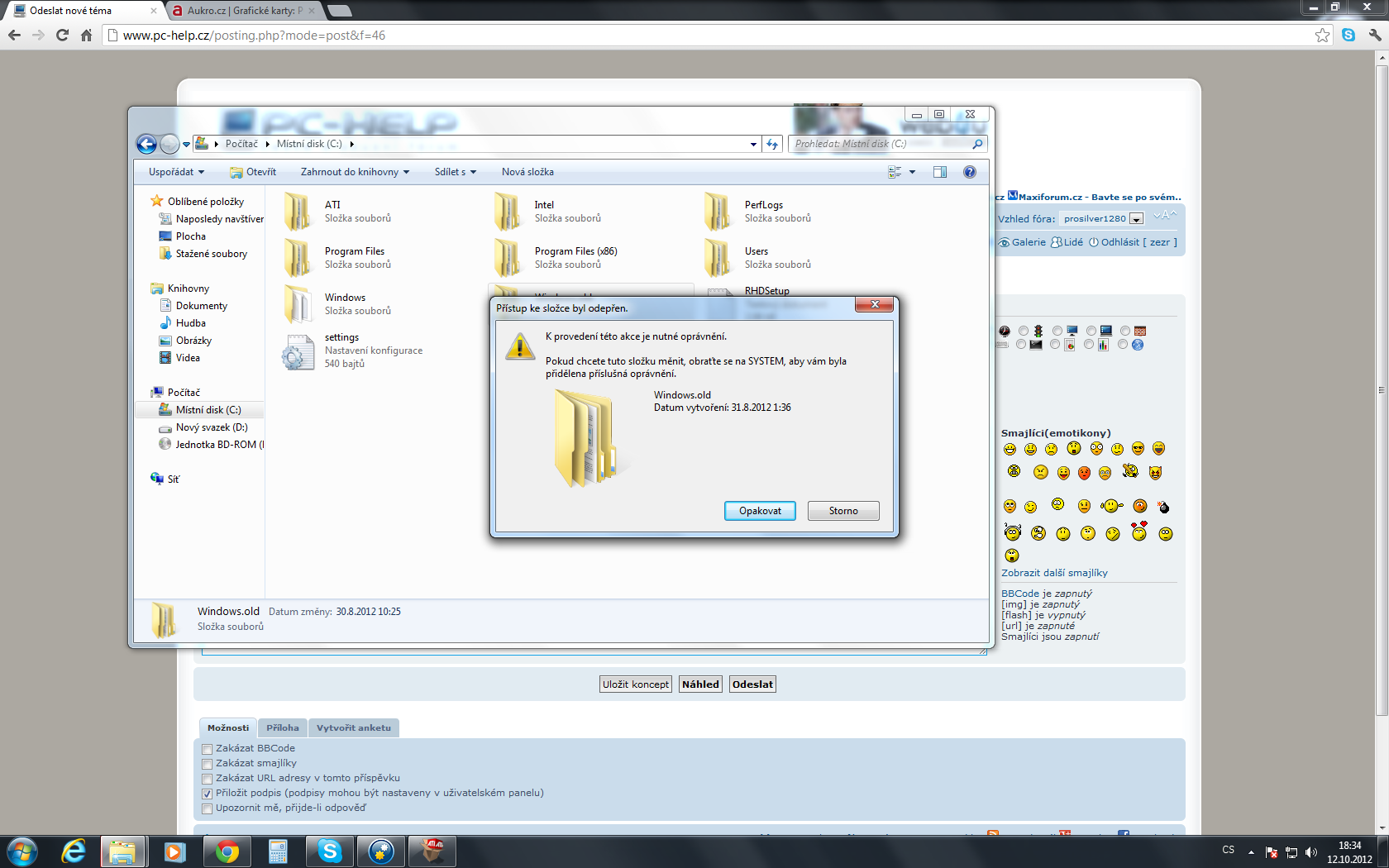Click Chrome's back arrow button
Image resolution: width=1389 pixels, height=868 pixels.
(14, 35)
